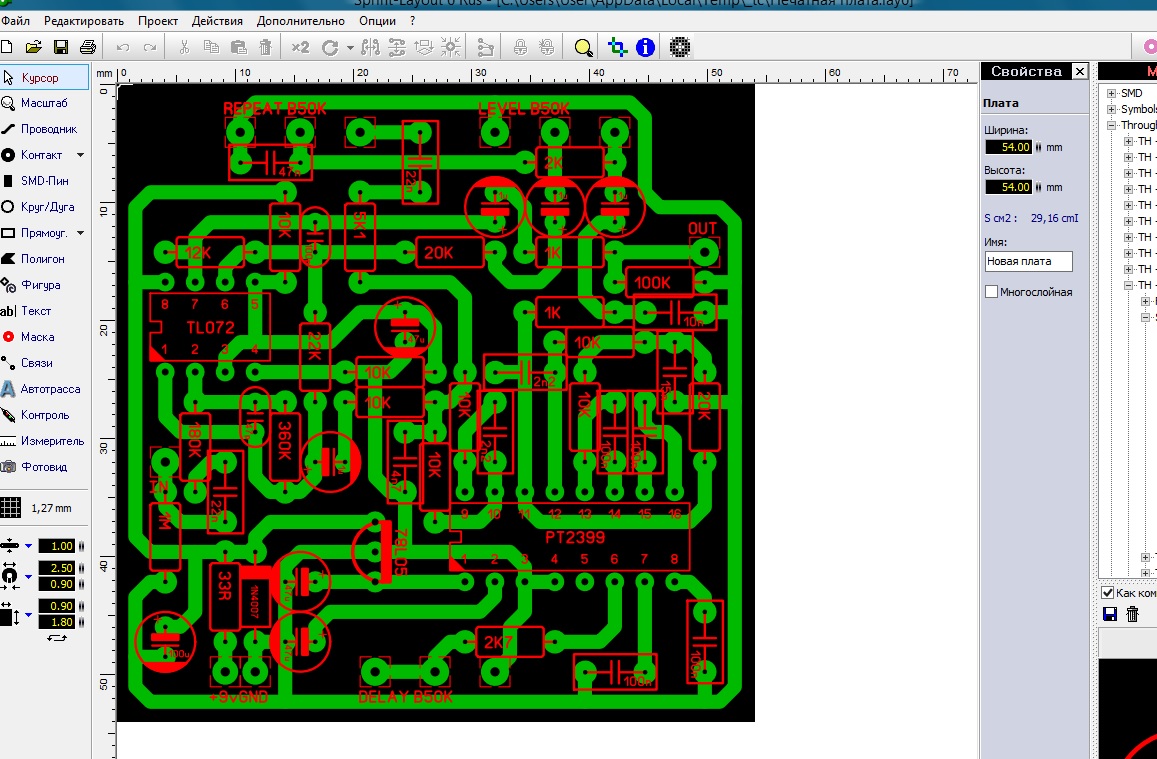
Task: Open the ? help menu
Action: pyautogui.click(x=412, y=21)
